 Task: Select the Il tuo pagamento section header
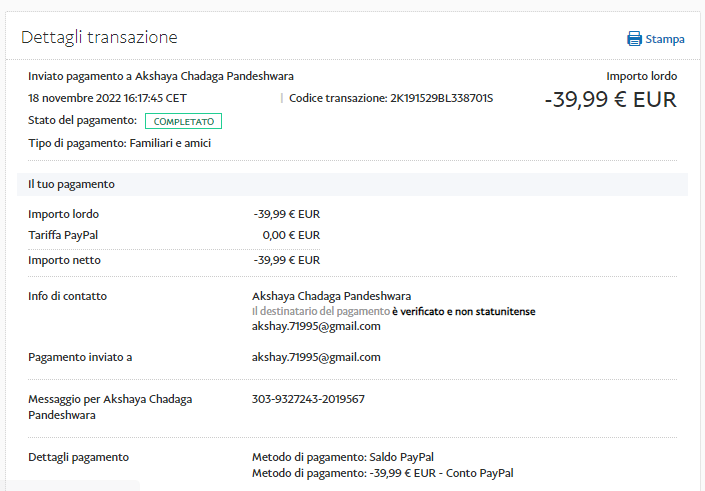coord(72,184)
